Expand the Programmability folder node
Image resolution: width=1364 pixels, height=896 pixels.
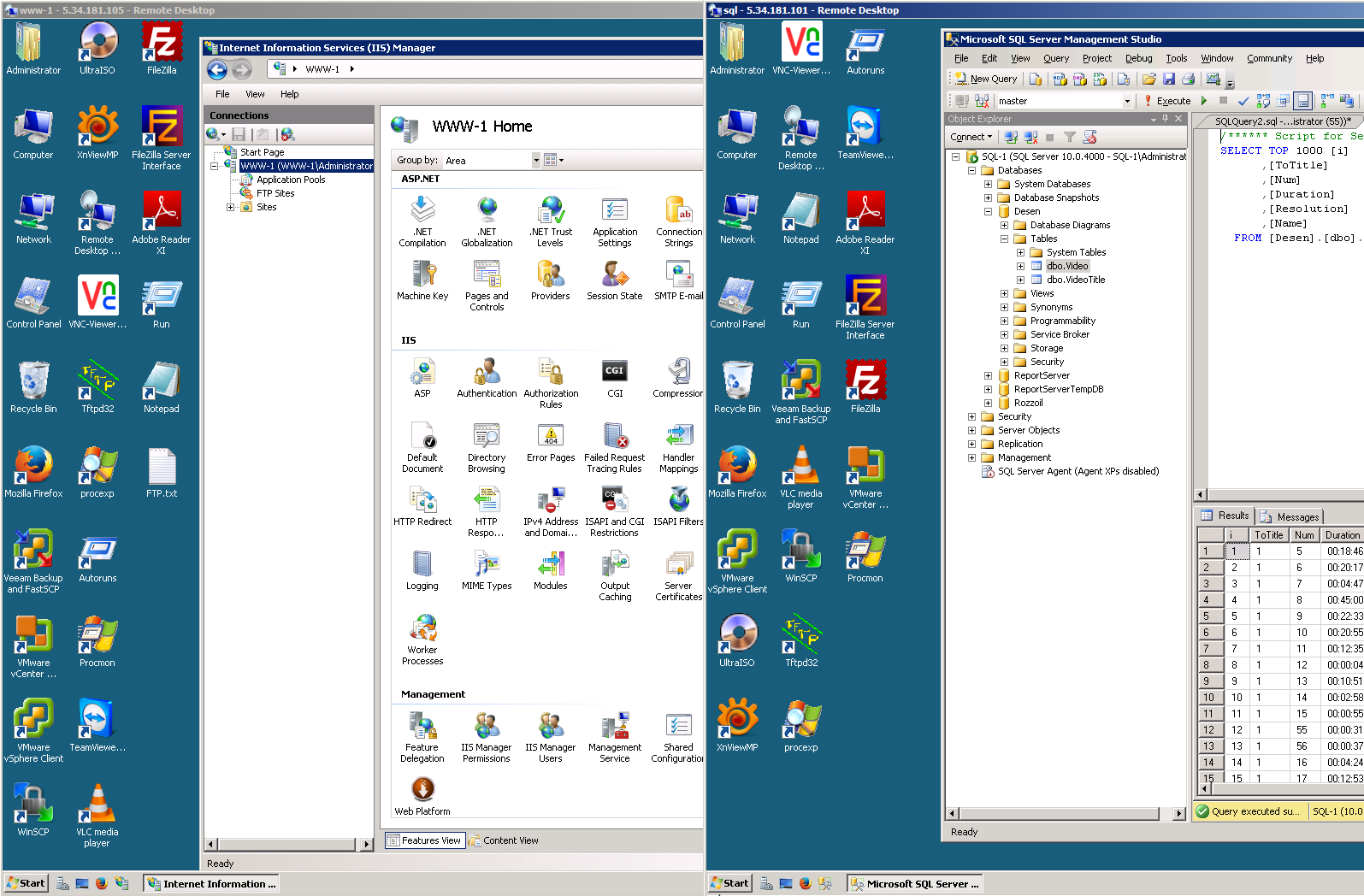click(x=1004, y=321)
